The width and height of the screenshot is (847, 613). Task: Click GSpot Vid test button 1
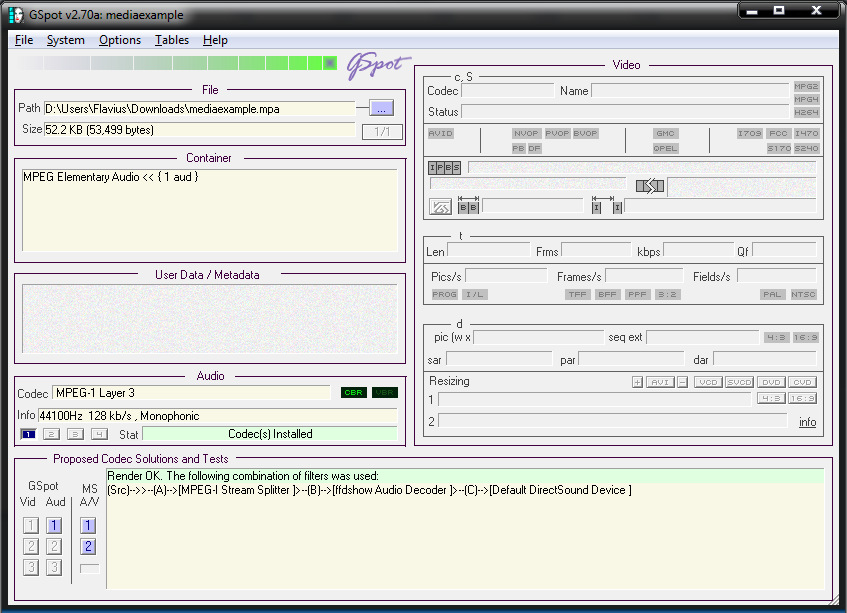pos(31,526)
